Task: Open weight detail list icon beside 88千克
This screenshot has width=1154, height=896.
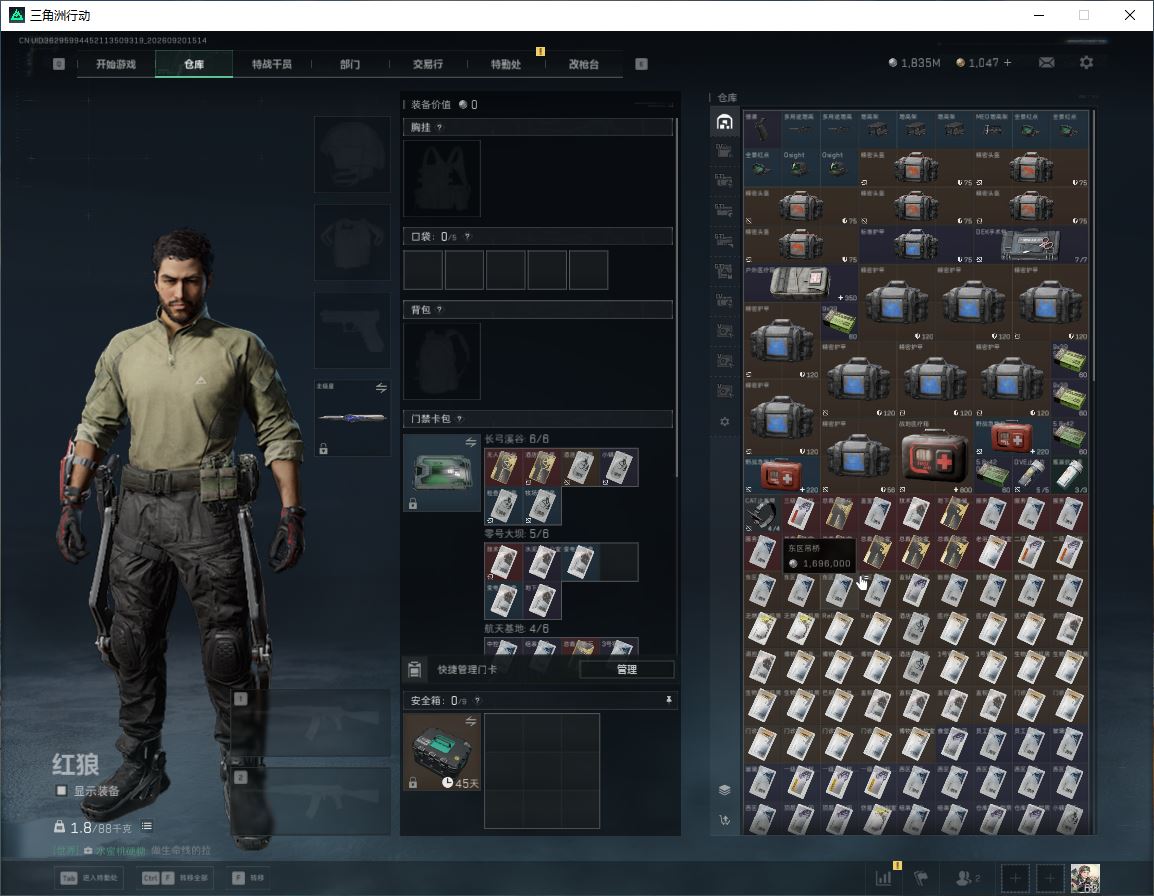Action: pos(146,827)
